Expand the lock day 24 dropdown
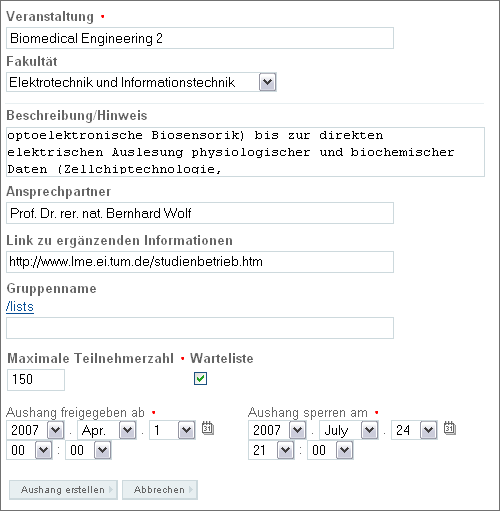The image size is (500, 511). click(x=414, y=430)
